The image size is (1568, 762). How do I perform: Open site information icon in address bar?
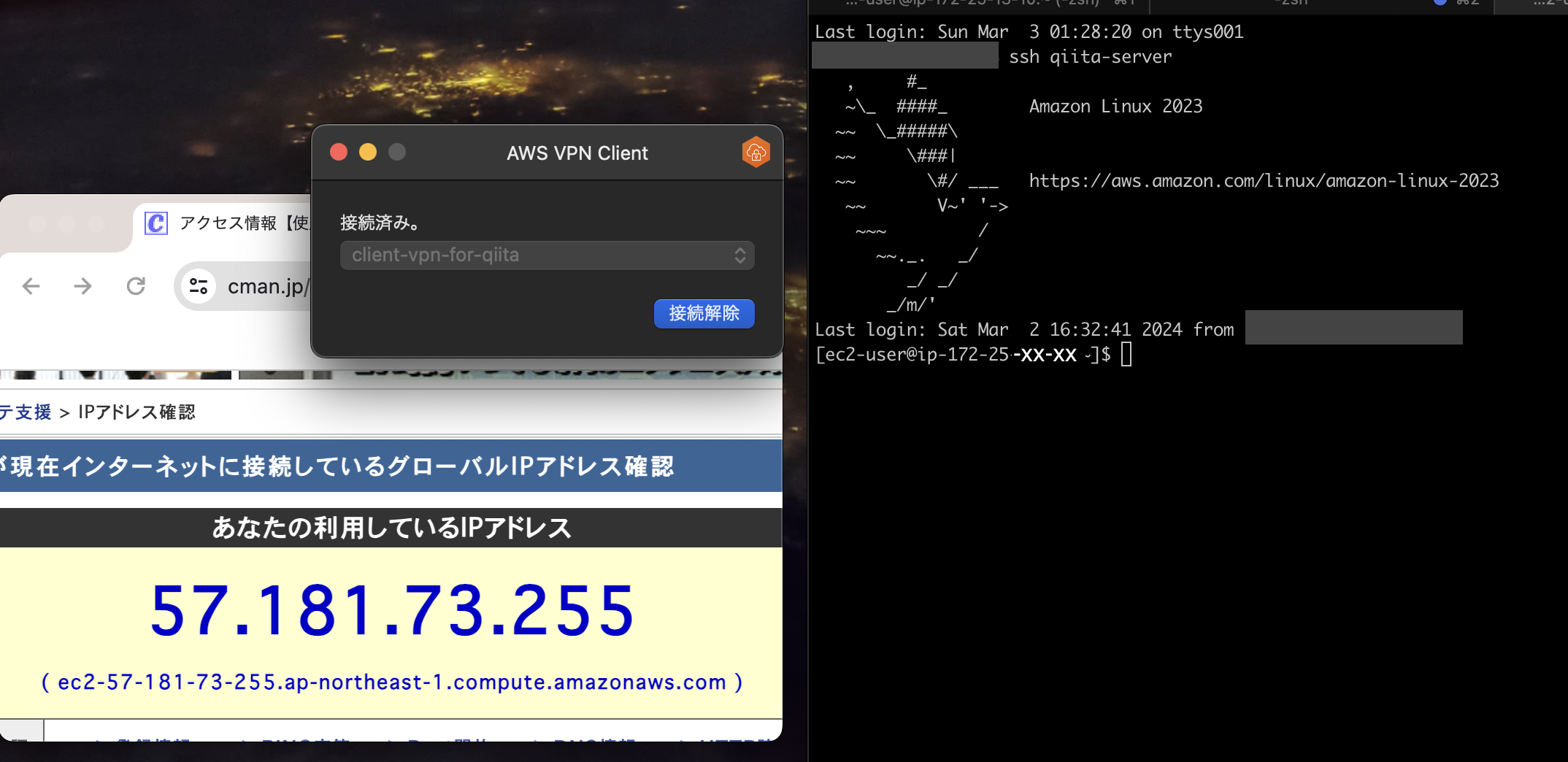point(198,286)
